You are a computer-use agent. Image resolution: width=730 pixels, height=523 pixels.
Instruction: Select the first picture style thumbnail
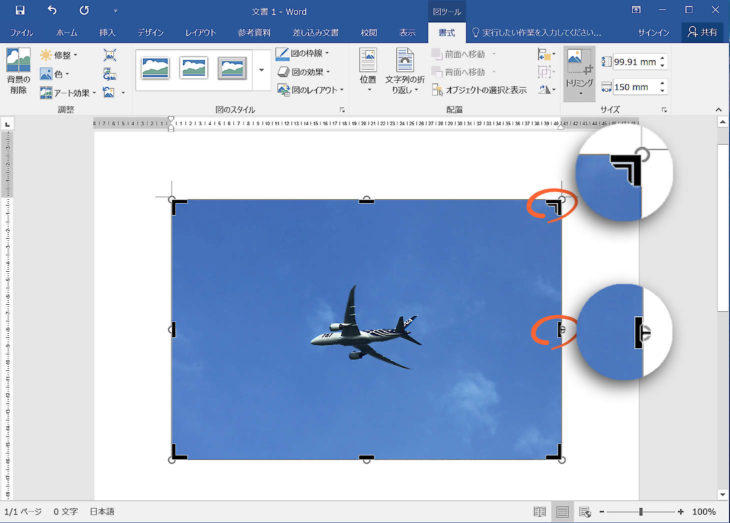pyautogui.click(x=155, y=69)
